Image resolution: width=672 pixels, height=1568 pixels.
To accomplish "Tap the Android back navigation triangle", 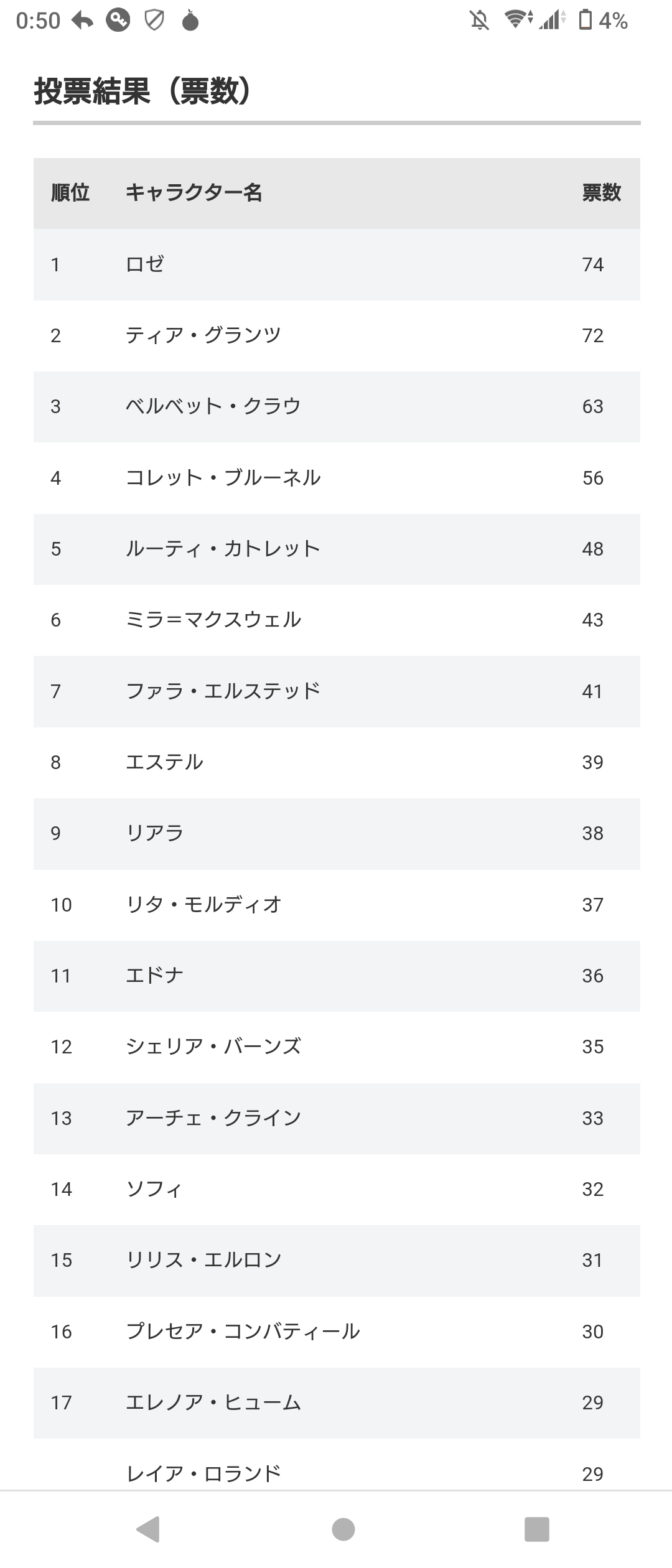I will 149,1529.
